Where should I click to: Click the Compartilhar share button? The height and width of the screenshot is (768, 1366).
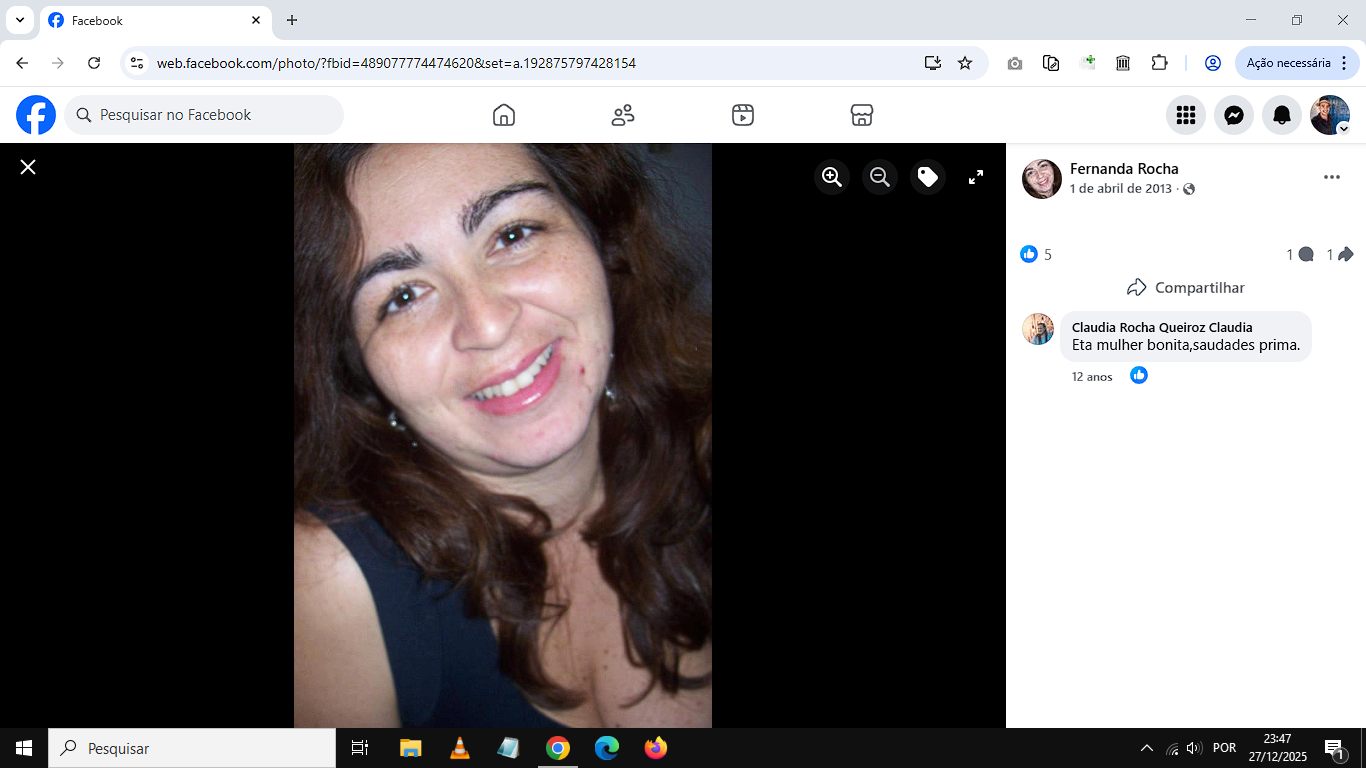(1186, 288)
